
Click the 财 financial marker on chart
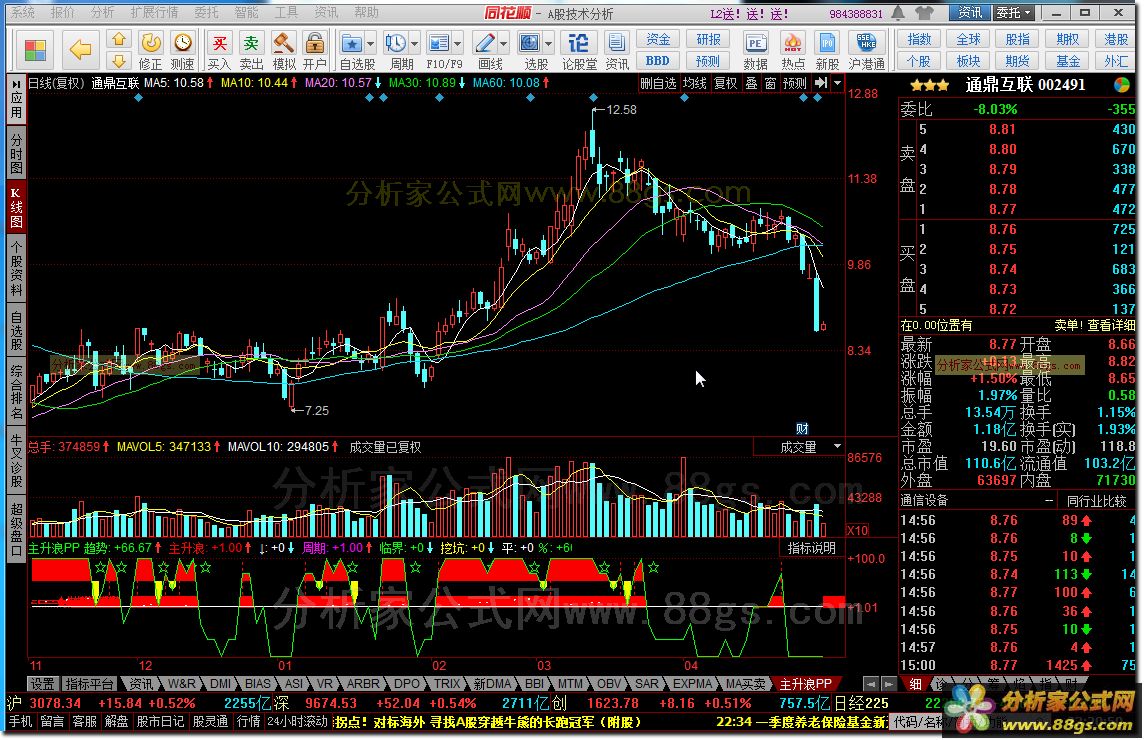tap(802, 428)
